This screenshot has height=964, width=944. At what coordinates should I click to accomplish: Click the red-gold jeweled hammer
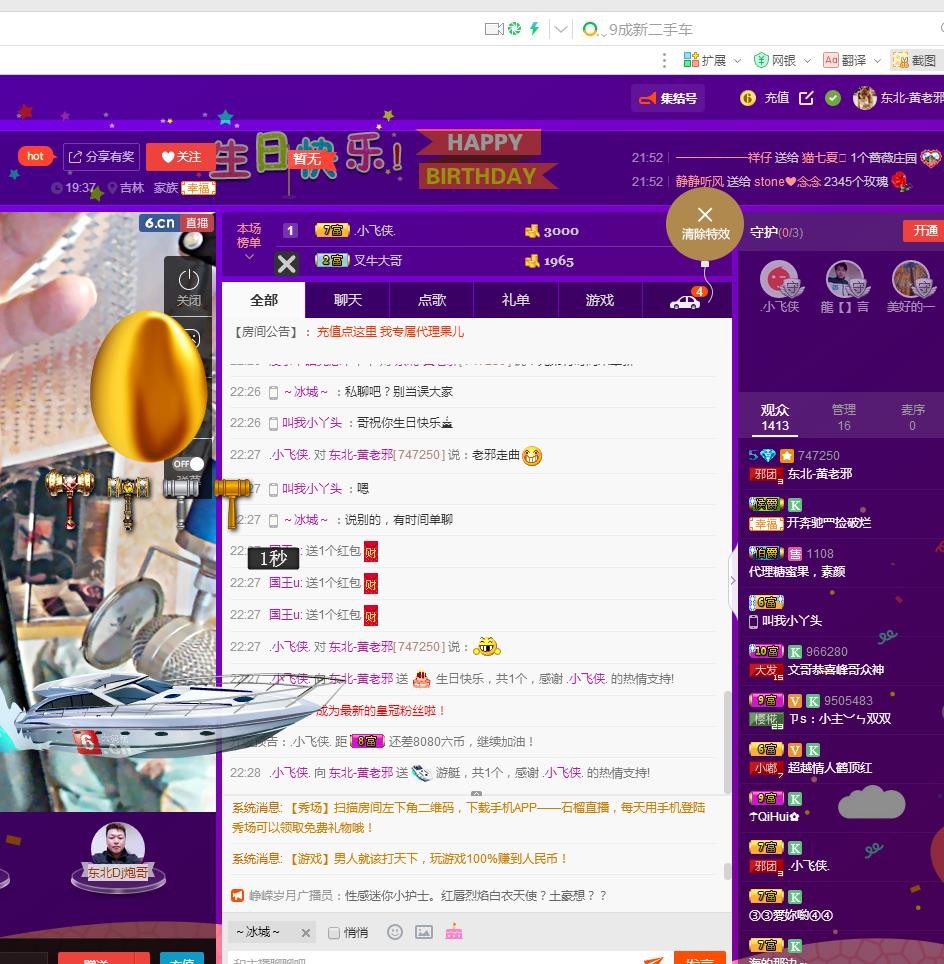click(69, 497)
